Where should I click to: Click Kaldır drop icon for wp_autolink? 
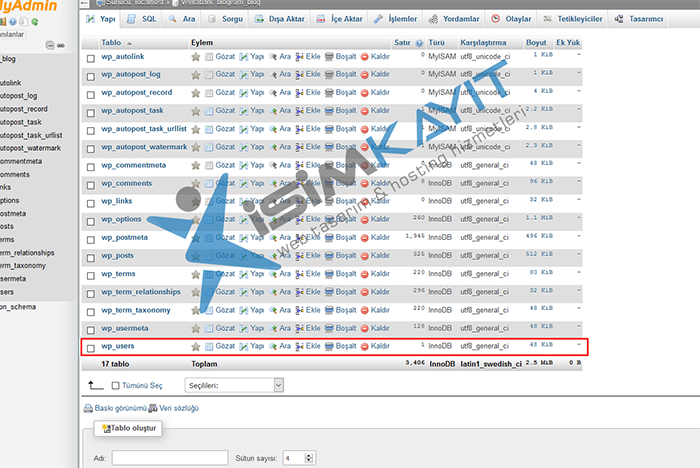pyautogui.click(x=365, y=57)
